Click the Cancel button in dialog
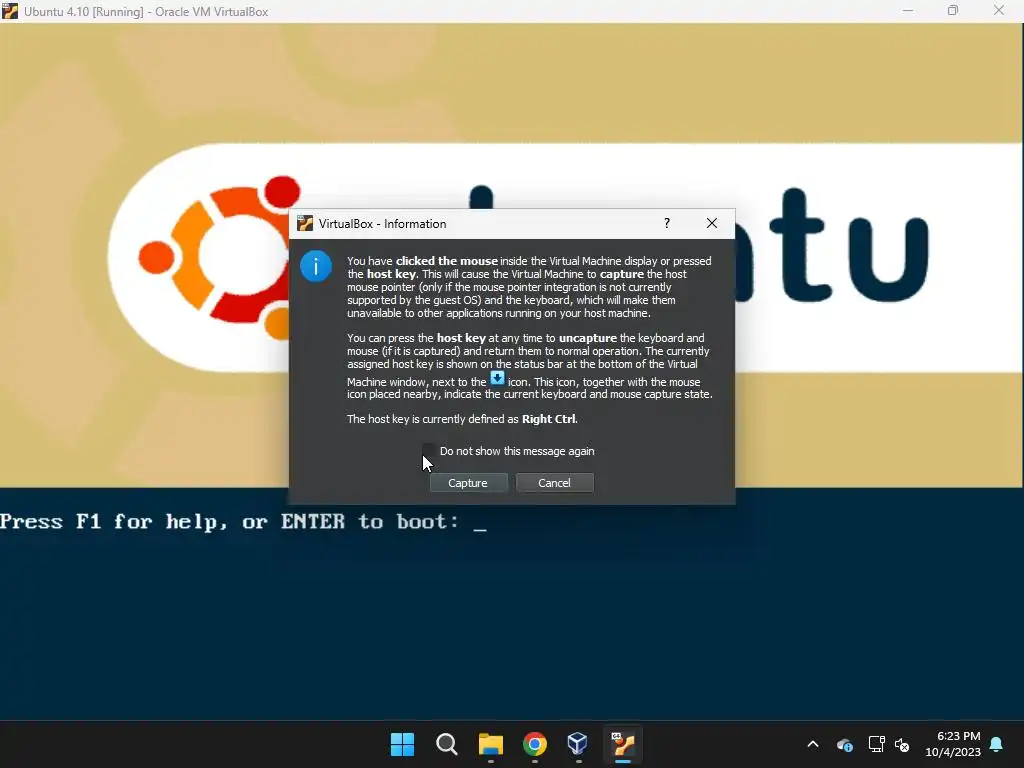Viewport: 1024px width, 768px height. coord(554,483)
